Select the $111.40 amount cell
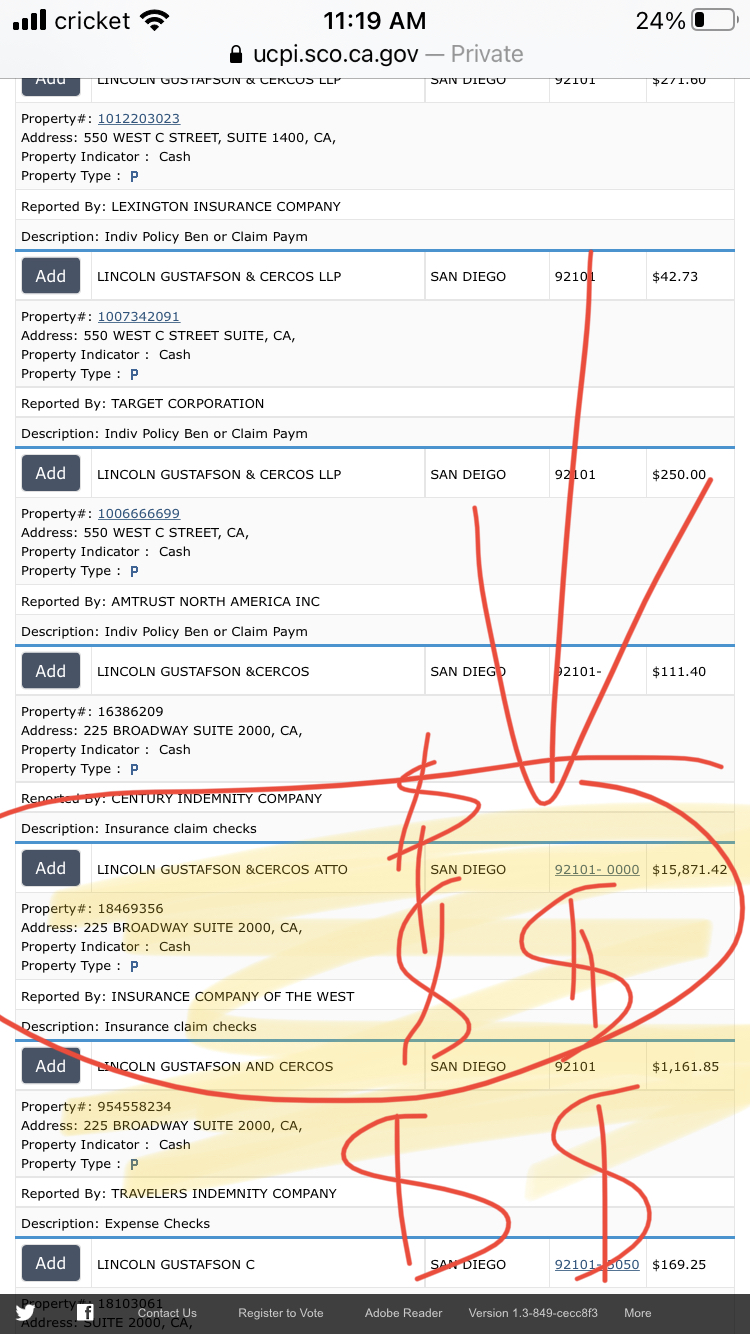The height and width of the screenshot is (1334, 750). (x=691, y=672)
